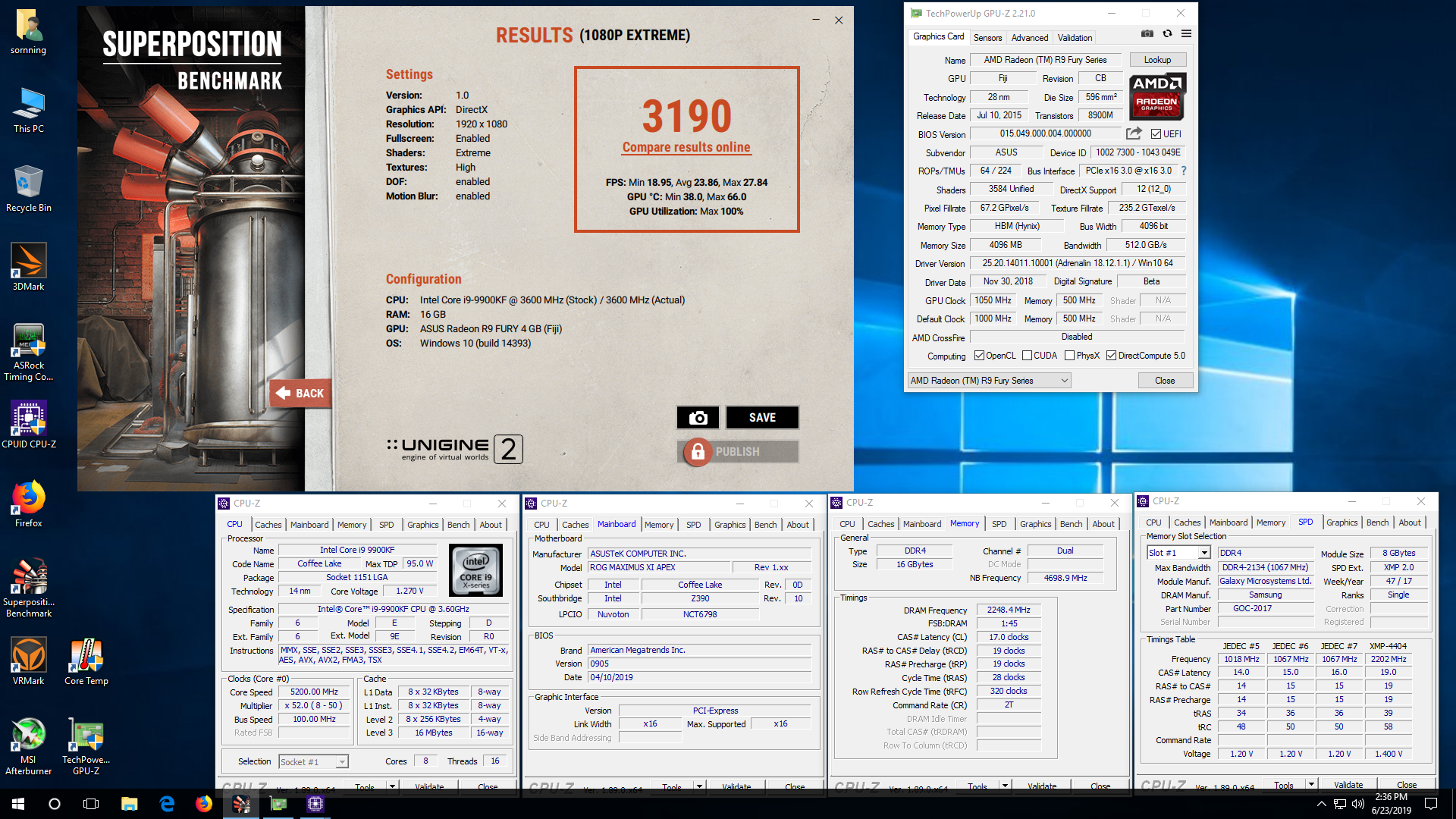Toggle the OpenCL checkbox
The width and height of the screenshot is (1456, 819).
(979, 356)
